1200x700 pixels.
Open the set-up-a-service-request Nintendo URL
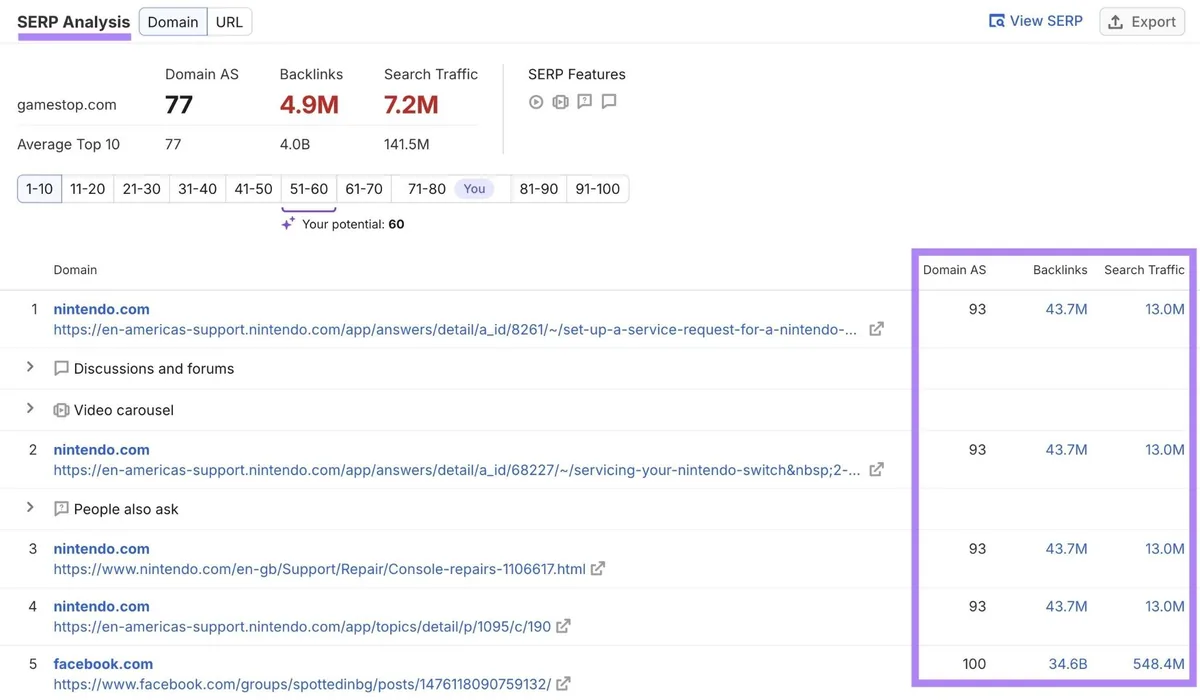pyautogui.click(x=456, y=329)
